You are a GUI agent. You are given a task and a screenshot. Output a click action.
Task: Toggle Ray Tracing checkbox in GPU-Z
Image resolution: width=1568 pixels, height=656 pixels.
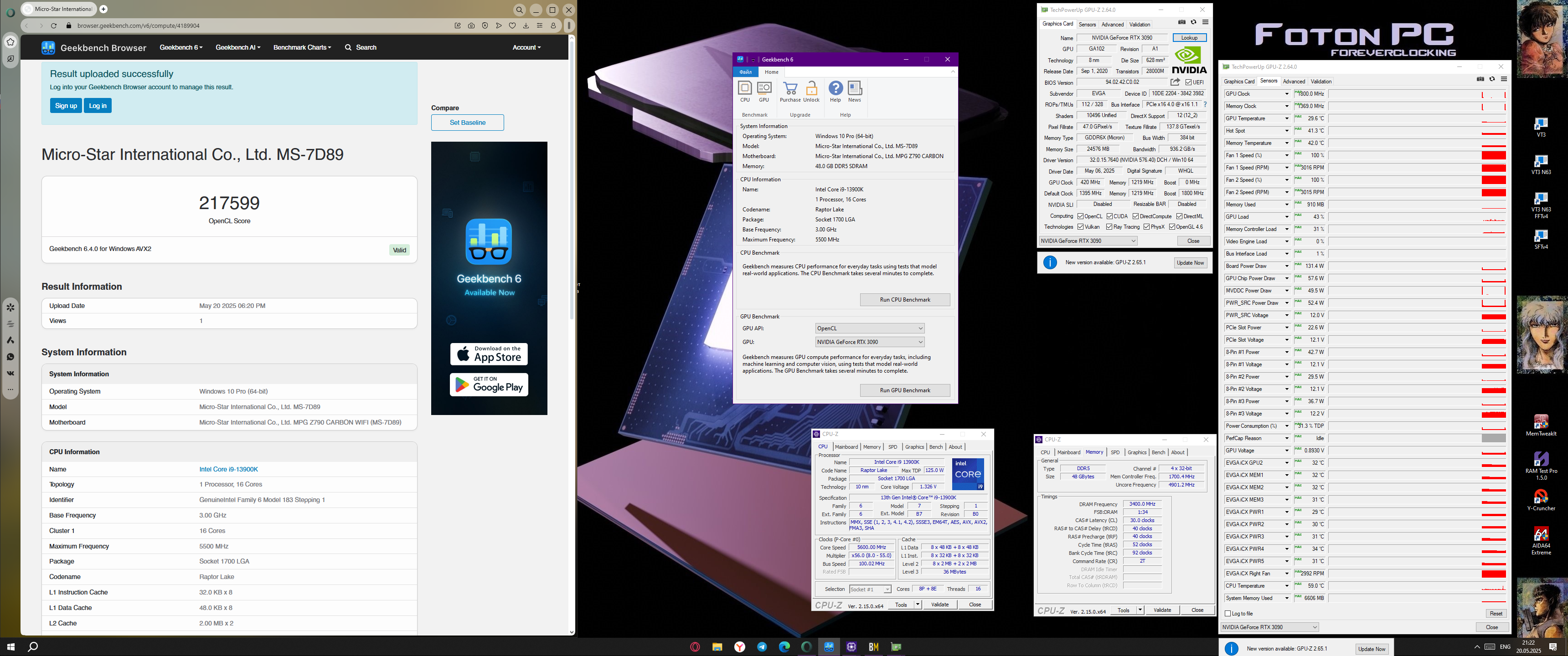(1109, 227)
